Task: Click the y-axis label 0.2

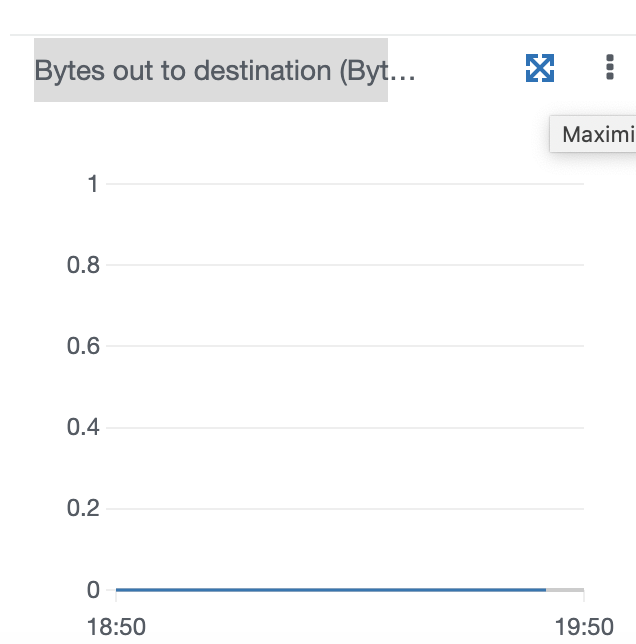Action: click(83, 508)
